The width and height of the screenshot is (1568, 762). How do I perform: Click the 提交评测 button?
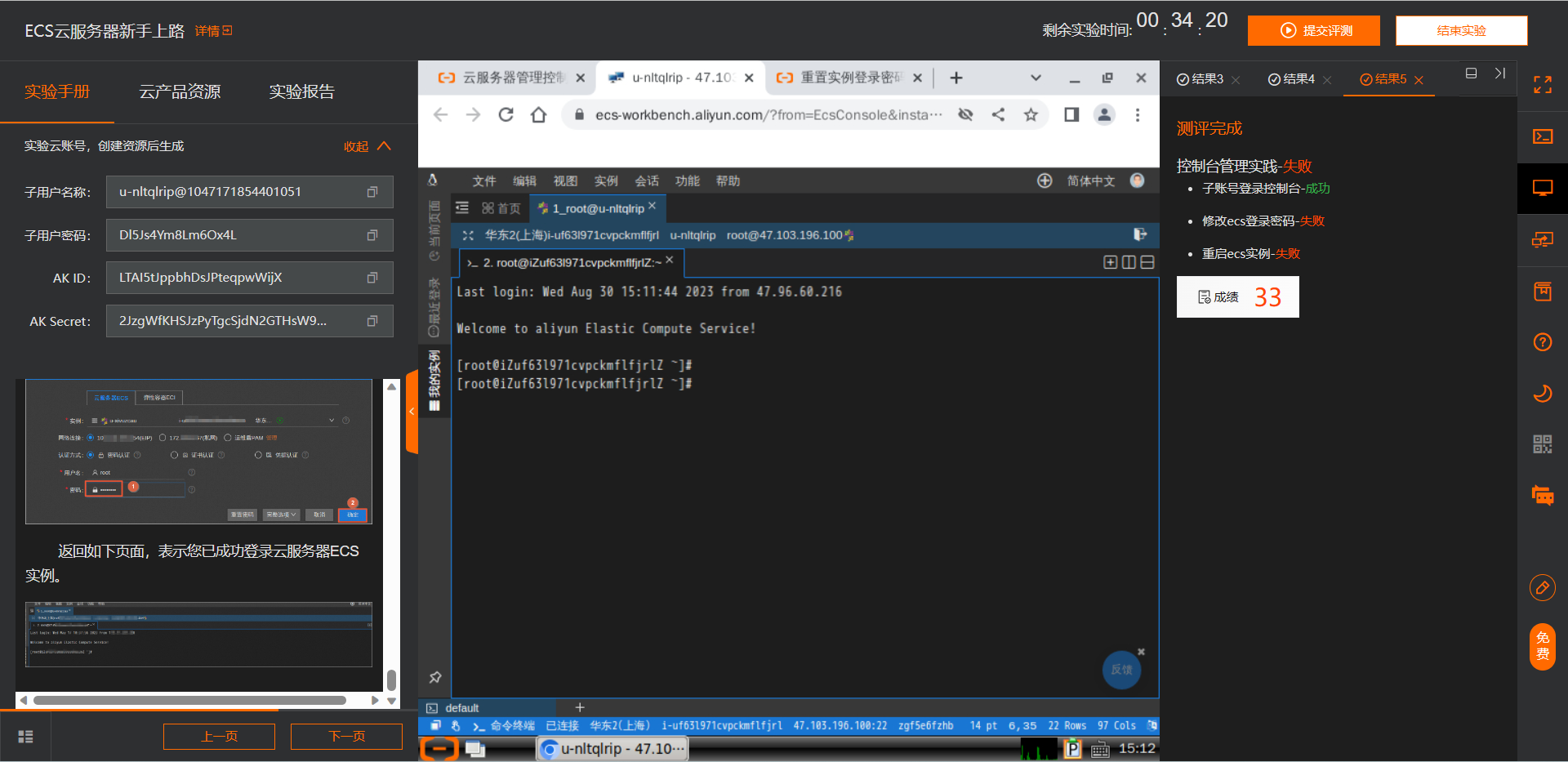click(1314, 30)
